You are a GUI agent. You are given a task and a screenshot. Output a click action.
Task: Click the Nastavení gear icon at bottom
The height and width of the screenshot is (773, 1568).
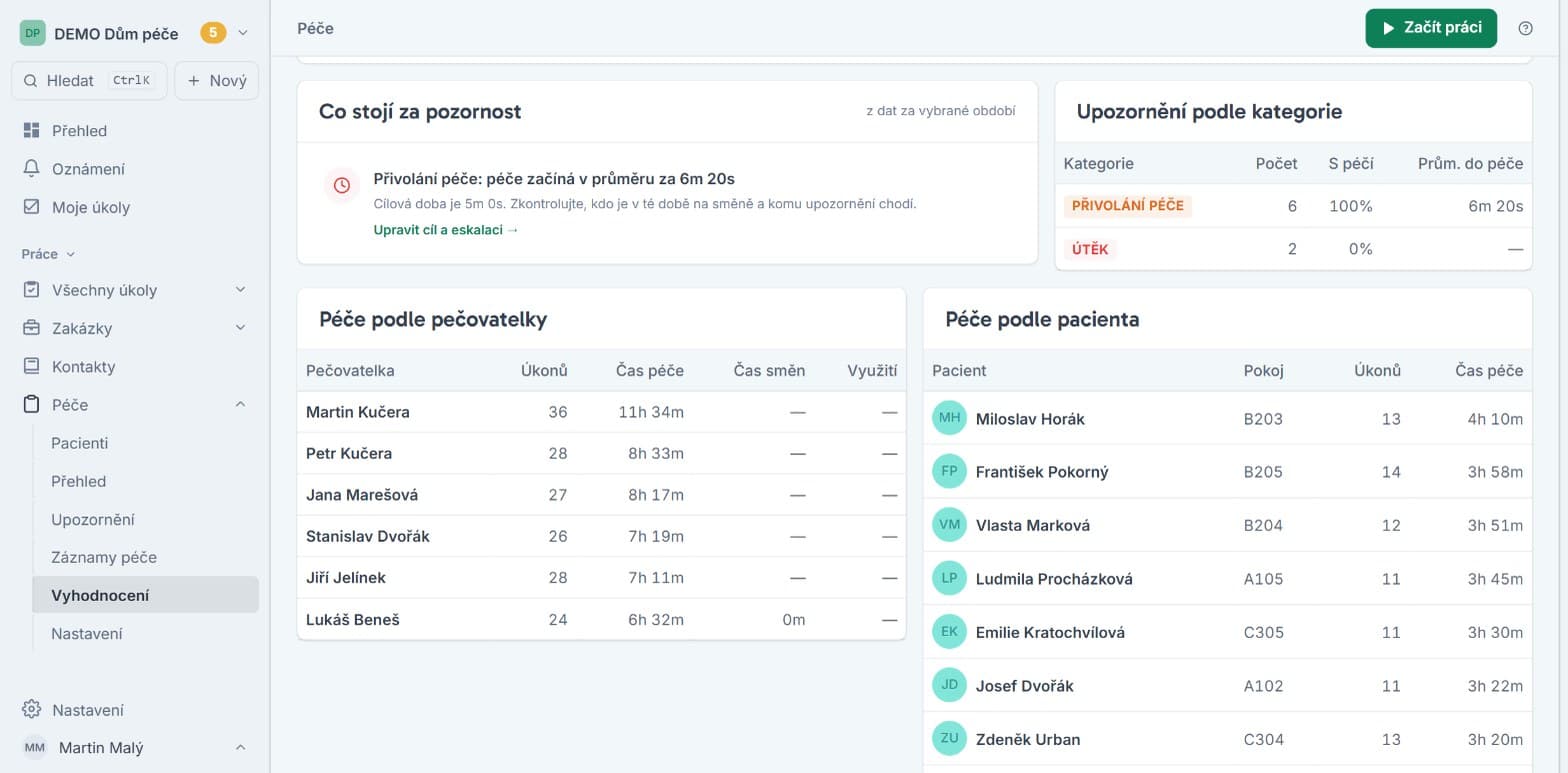point(32,710)
